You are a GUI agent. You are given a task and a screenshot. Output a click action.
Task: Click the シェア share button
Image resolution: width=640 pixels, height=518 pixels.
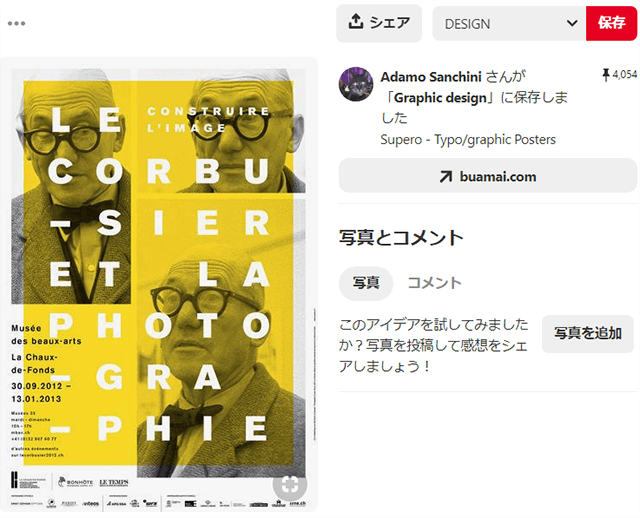[x=379, y=23]
